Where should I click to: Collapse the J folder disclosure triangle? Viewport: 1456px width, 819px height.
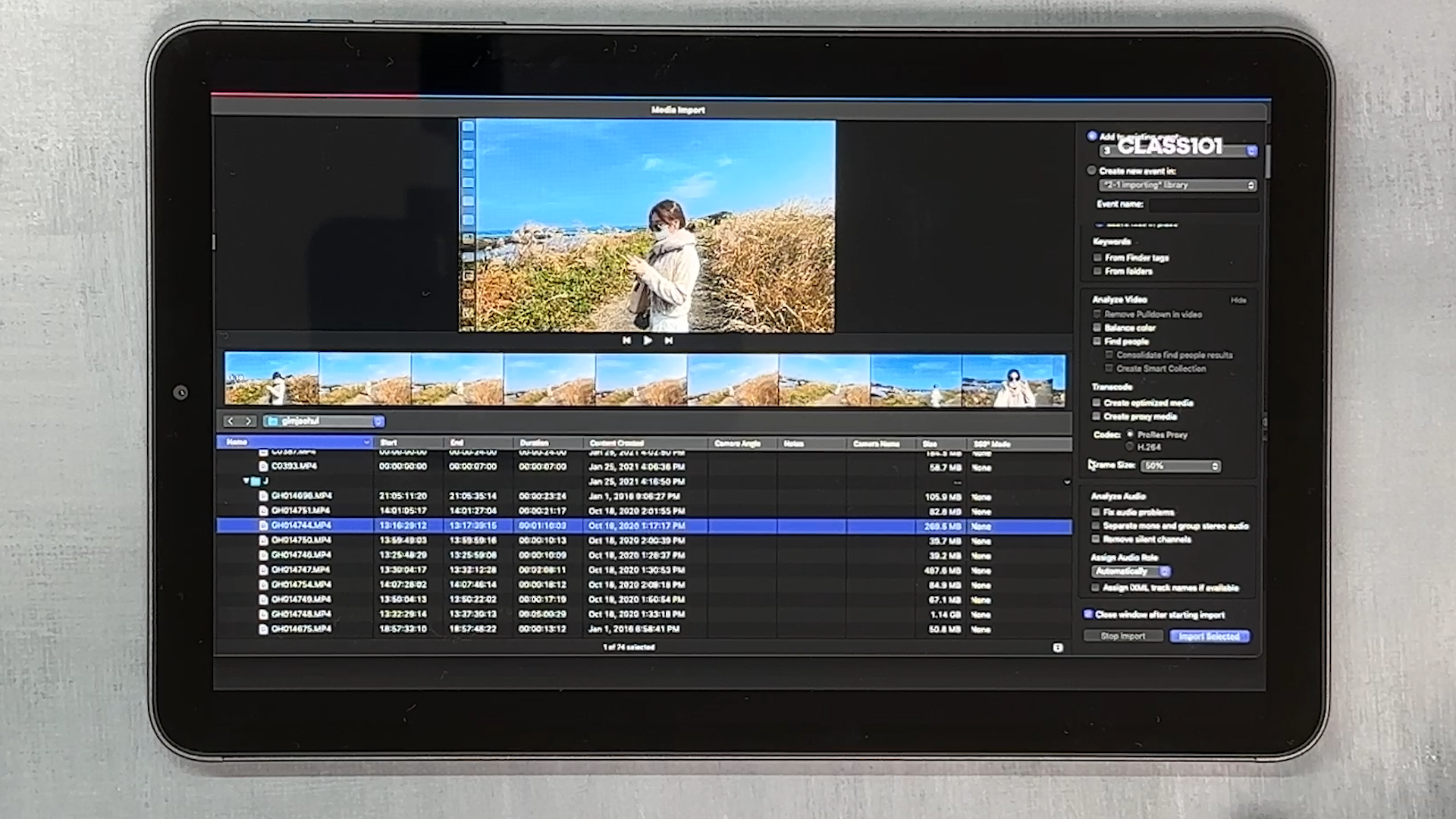click(x=246, y=481)
